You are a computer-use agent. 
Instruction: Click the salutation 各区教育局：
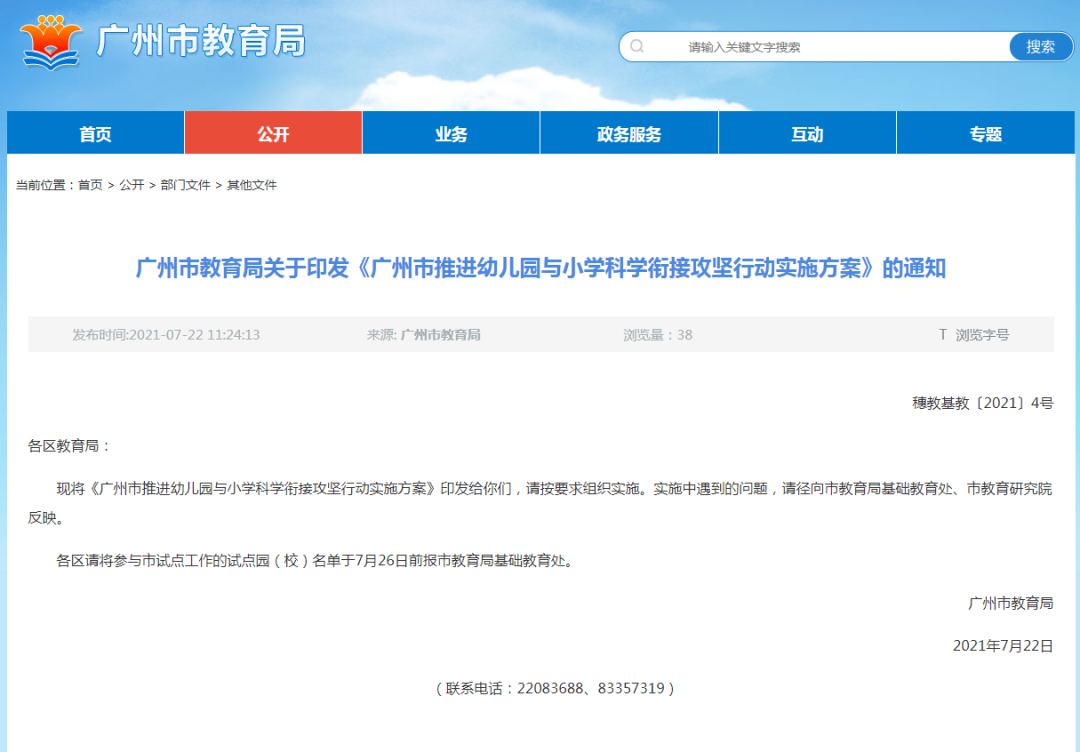click(70, 446)
